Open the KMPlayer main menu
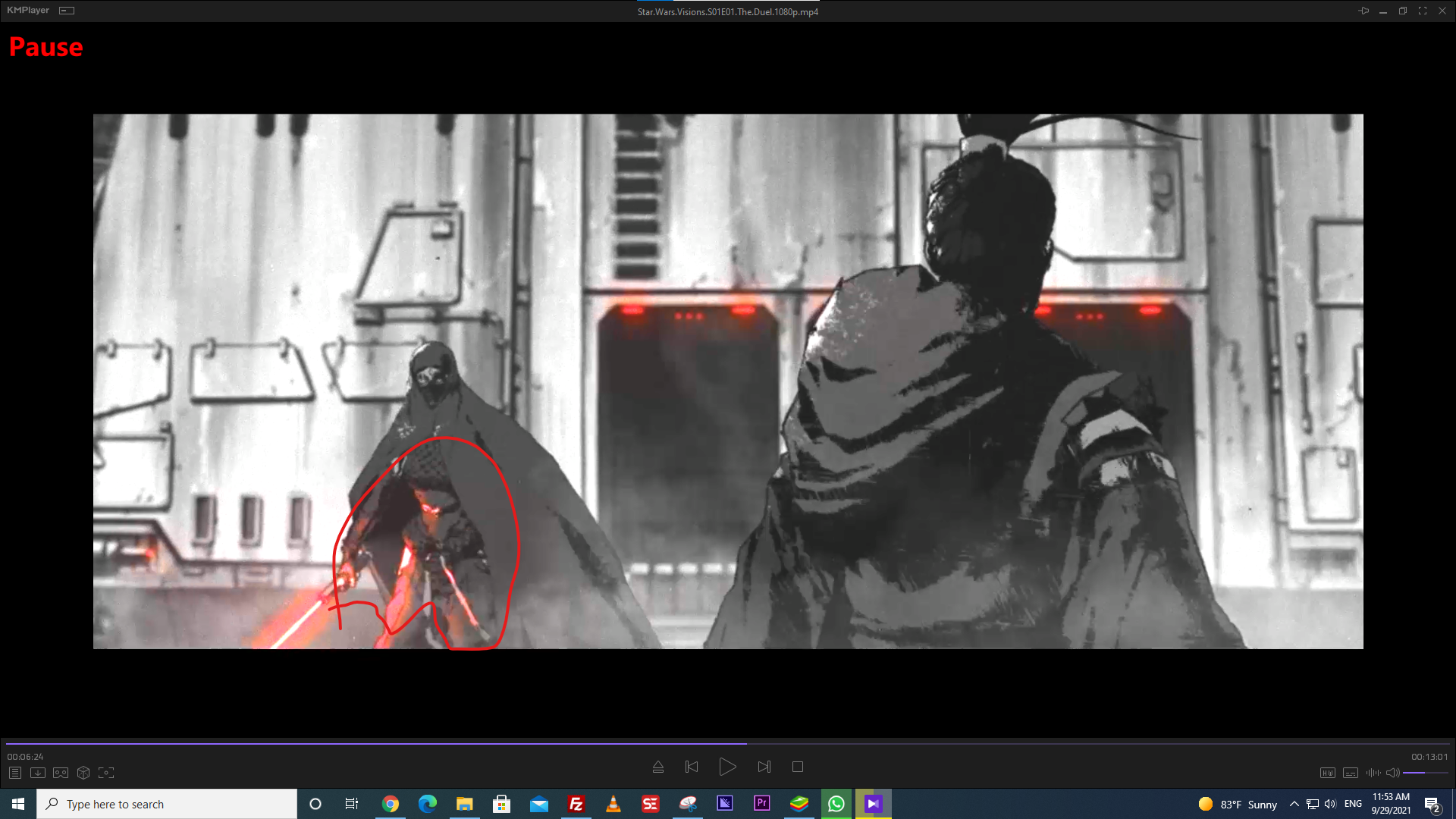The height and width of the screenshot is (819, 1456). pyautogui.click(x=28, y=11)
